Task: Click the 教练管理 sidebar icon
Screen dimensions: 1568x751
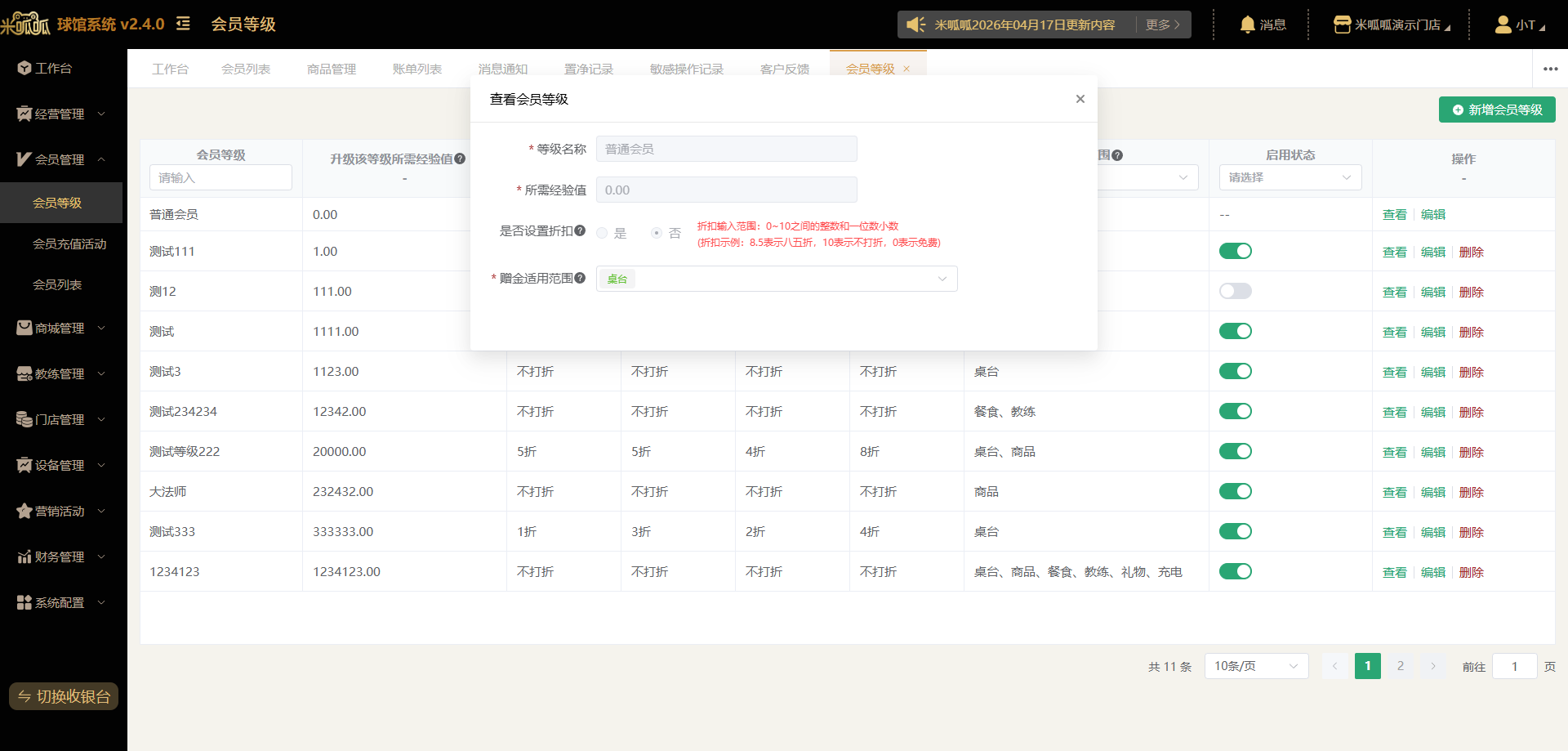Action: (x=24, y=373)
